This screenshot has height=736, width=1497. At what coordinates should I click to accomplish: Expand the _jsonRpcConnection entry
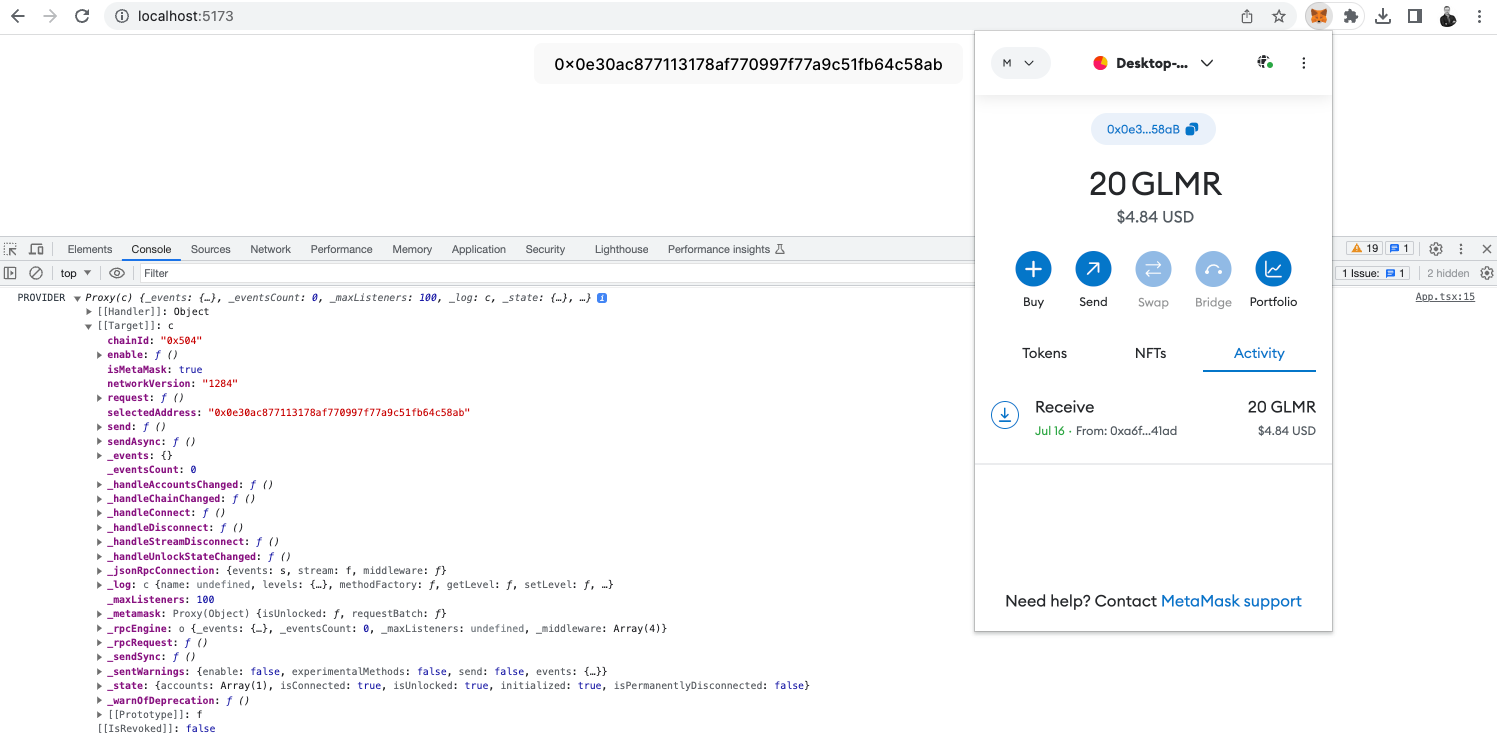(x=99, y=571)
